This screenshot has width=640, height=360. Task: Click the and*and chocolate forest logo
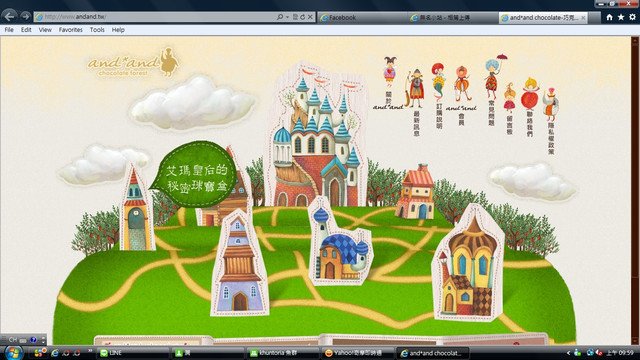point(133,63)
